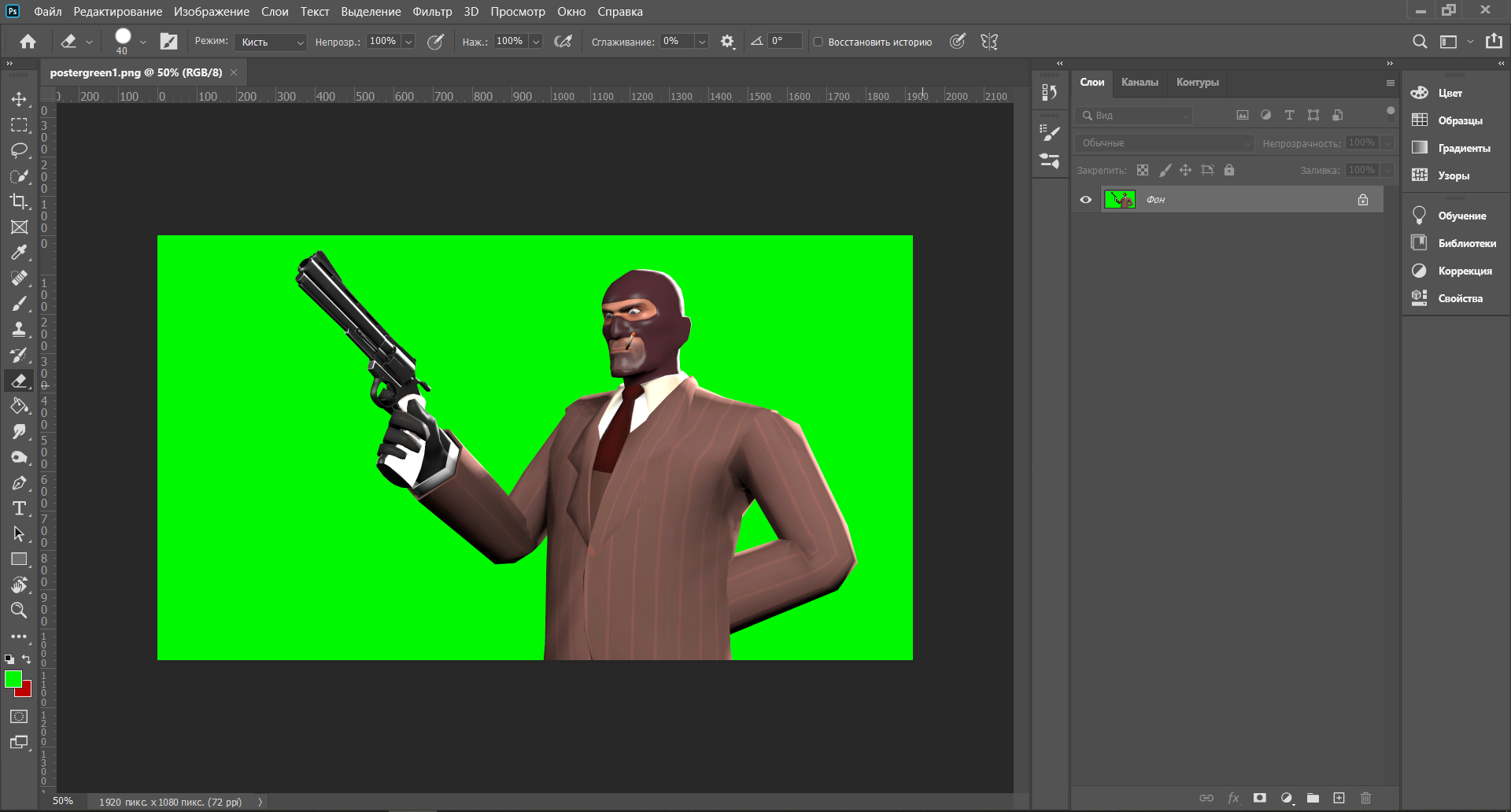Select the Rectangle shape tool
1511x812 pixels.
pyautogui.click(x=19, y=559)
